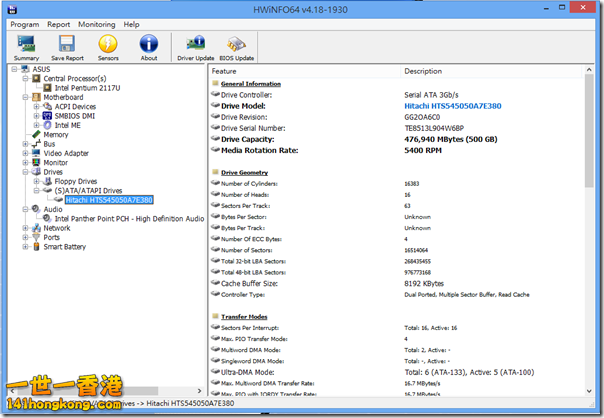Click the Number of Cylinders row
604x418 pixels.
pyautogui.click(x=397, y=184)
